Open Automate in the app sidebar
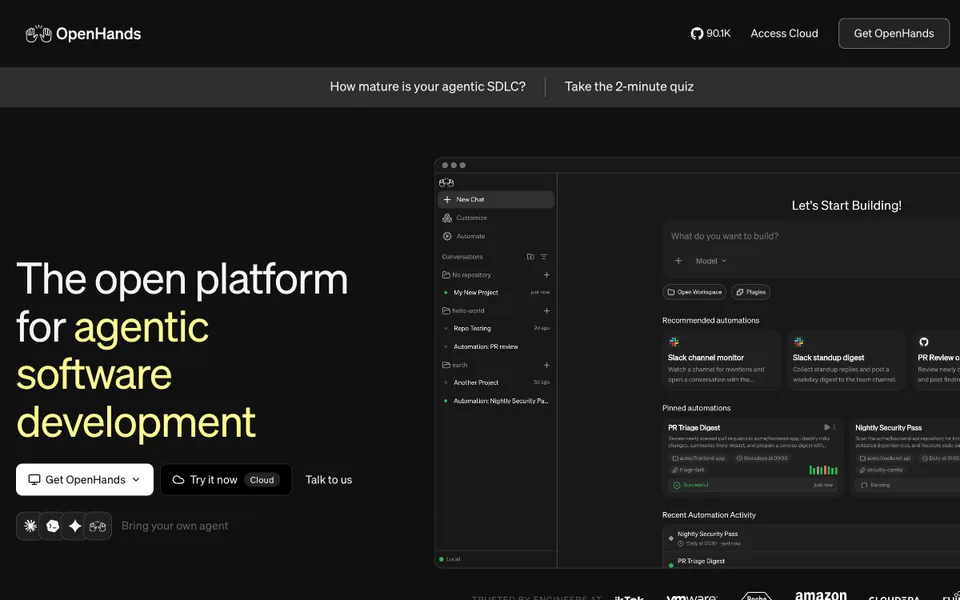 [464, 236]
